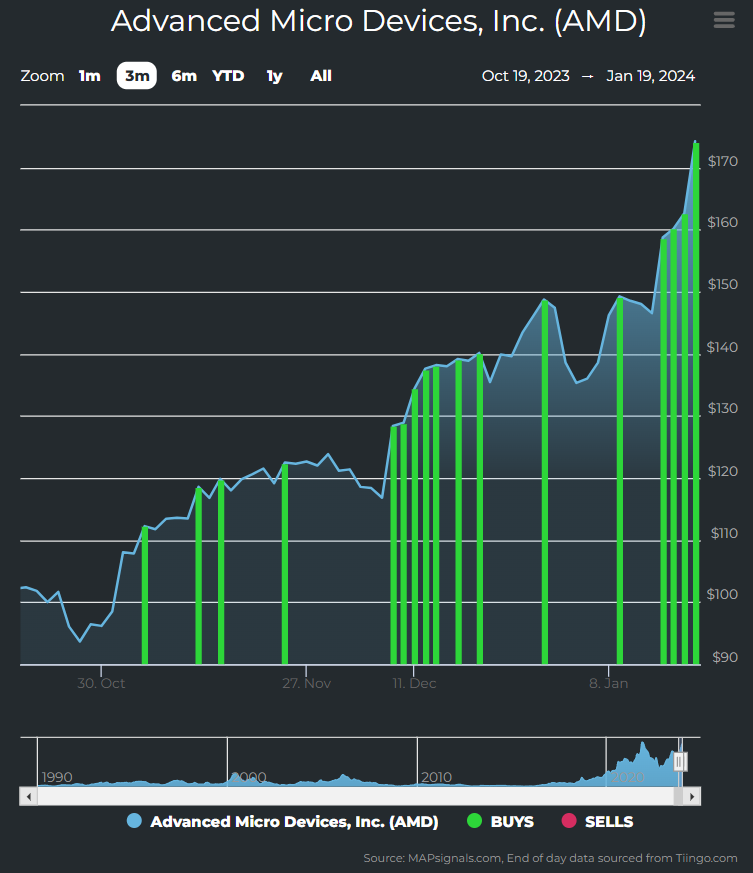Select 1y zoom range
The height and width of the screenshot is (873, 753).
pyautogui.click(x=274, y=76)
